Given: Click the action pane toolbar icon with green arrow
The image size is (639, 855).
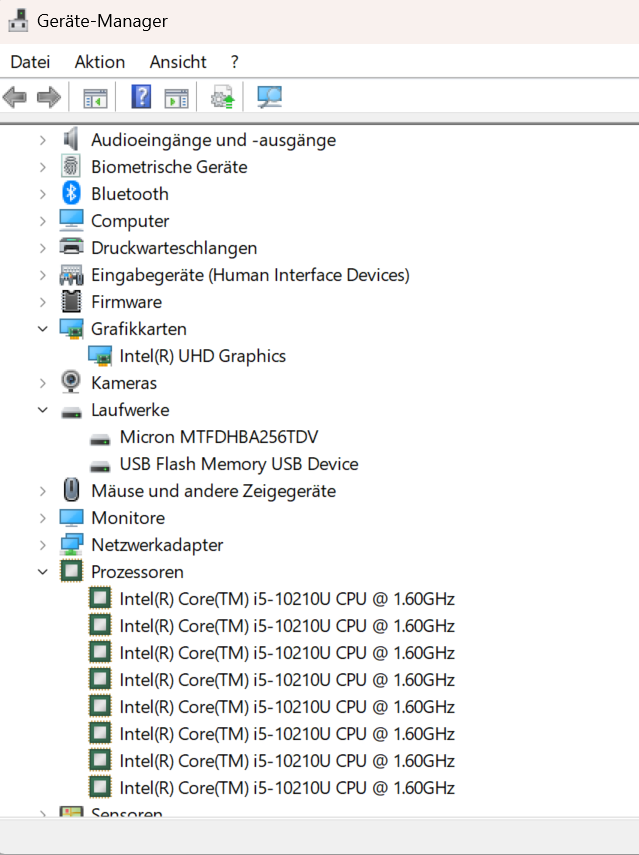Looking at the screenshot, I should (177, 98).
